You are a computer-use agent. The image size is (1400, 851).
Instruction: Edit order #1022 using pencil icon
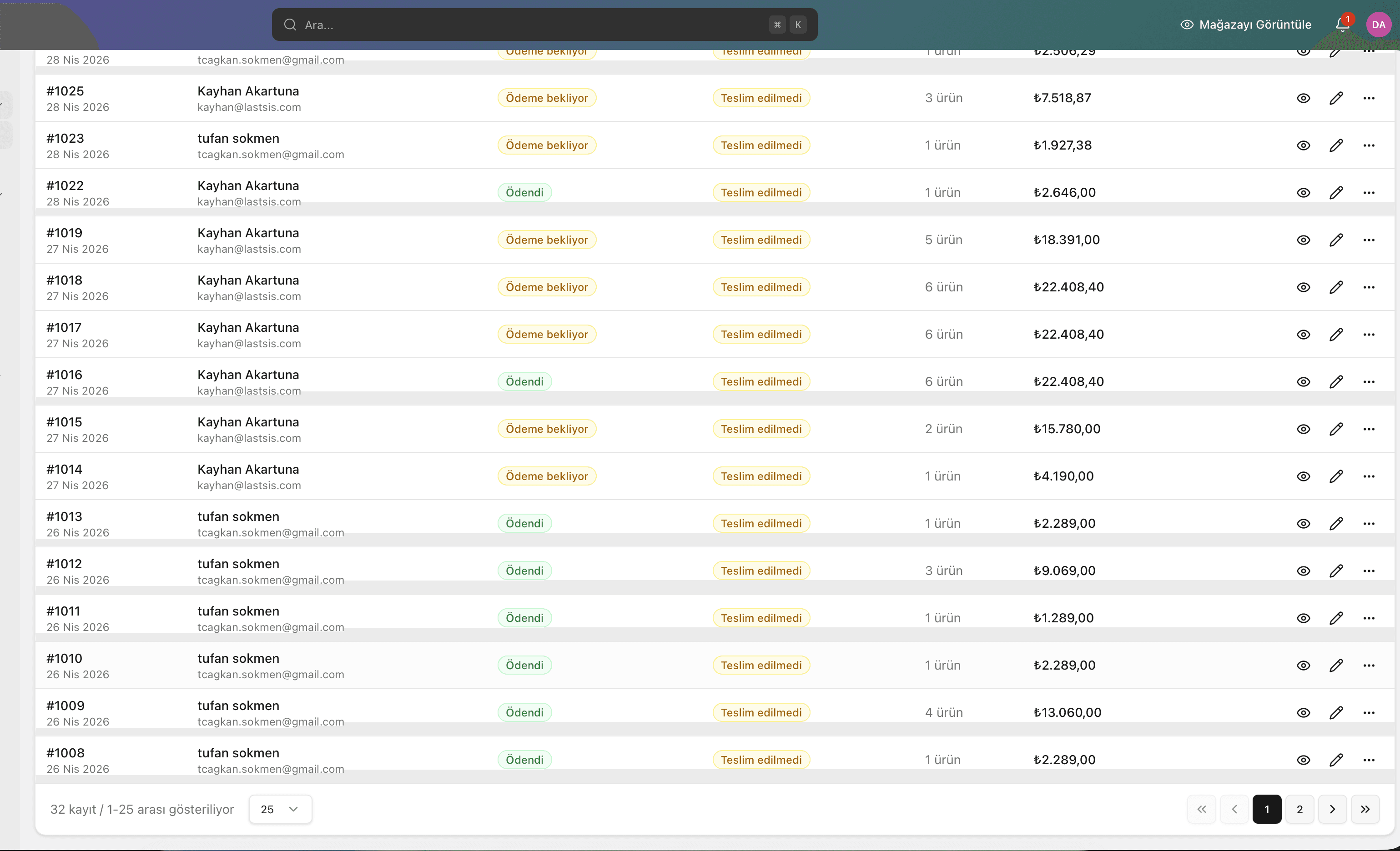coord(1336,192)
